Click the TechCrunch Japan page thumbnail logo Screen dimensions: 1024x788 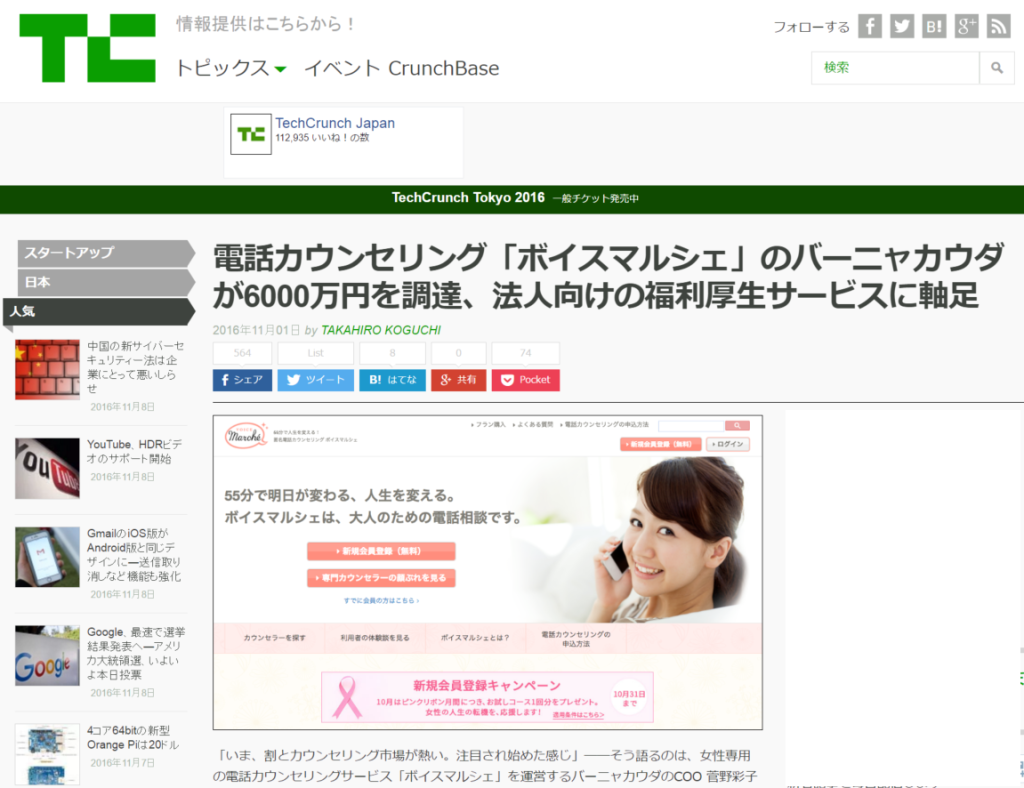[x=251, y=134]
